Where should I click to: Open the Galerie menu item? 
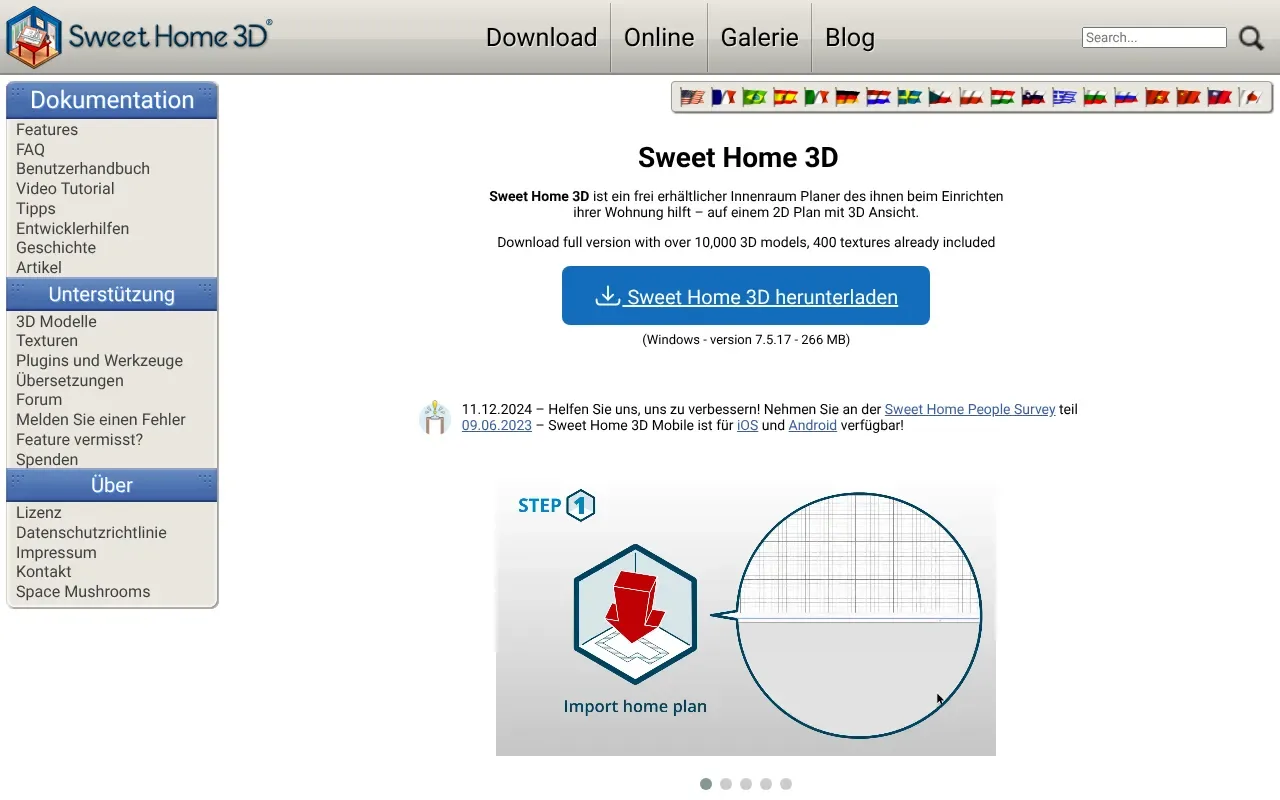[759, 37]
